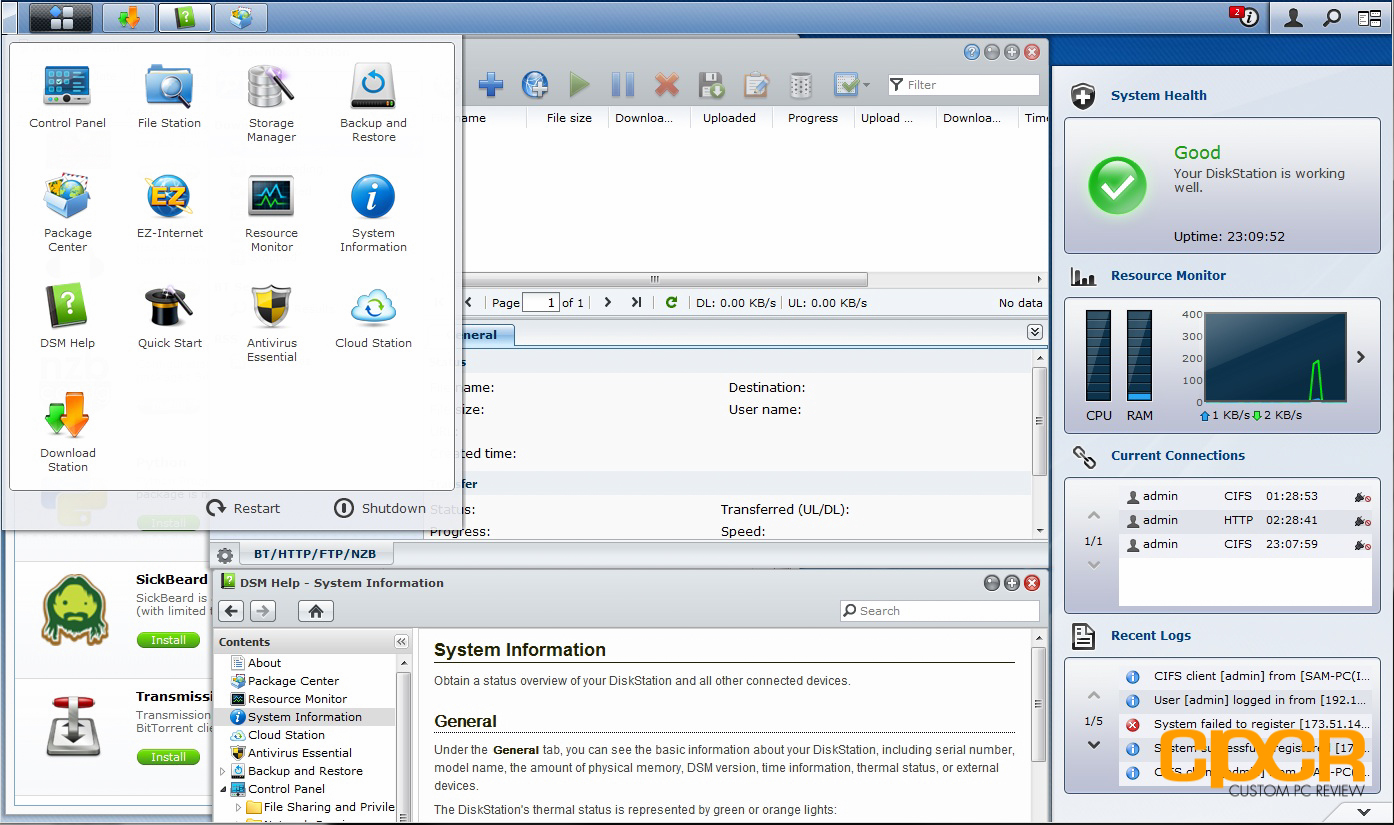Open Cloud Station app
Viewport: 1394px width, 825px height.
pyautogui.click(x=373, y=316)
